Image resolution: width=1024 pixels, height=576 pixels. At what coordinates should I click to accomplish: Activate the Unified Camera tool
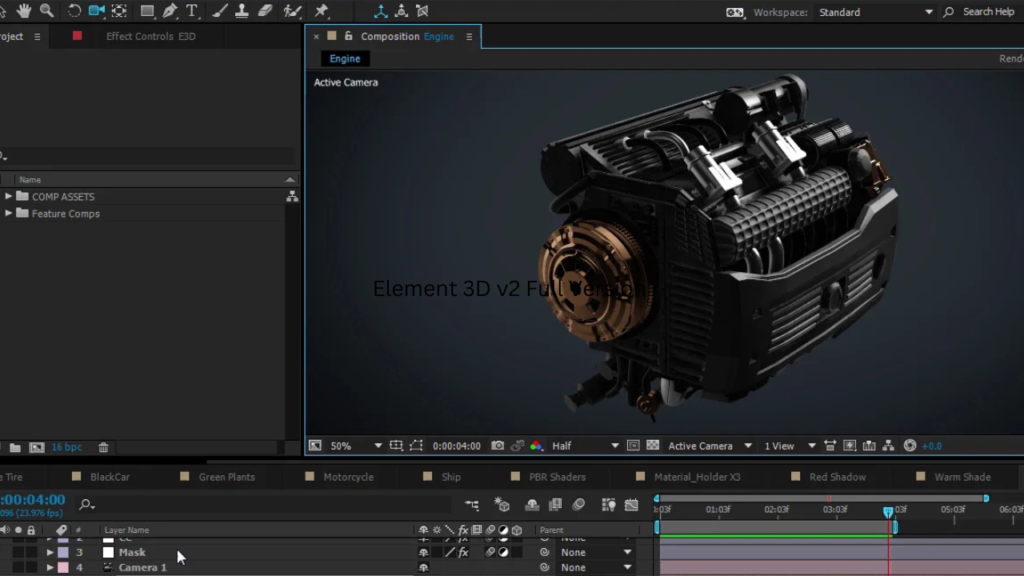97,11
